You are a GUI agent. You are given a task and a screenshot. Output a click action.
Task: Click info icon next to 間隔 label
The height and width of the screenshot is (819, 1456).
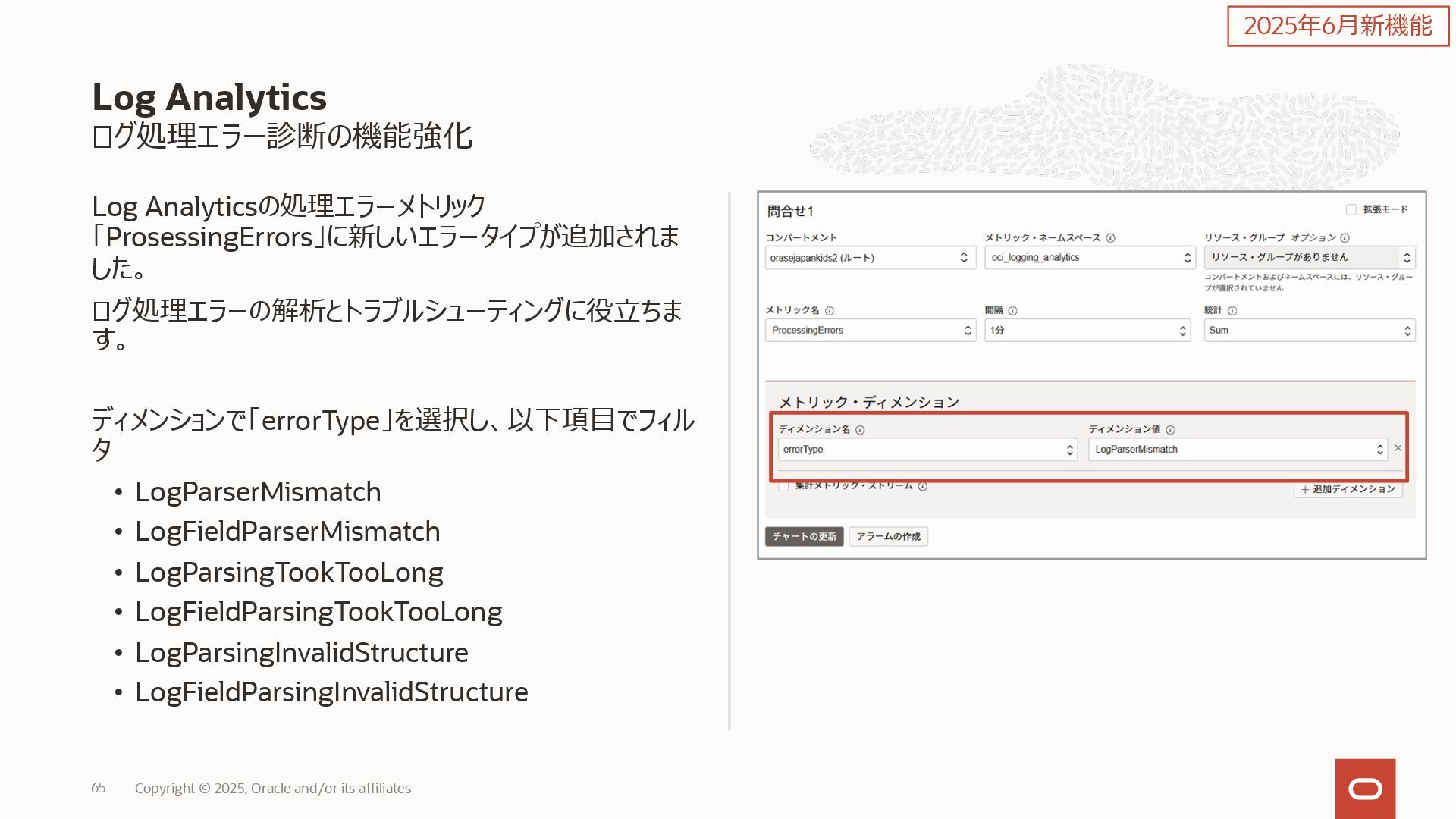click(x=1012, y=311)
